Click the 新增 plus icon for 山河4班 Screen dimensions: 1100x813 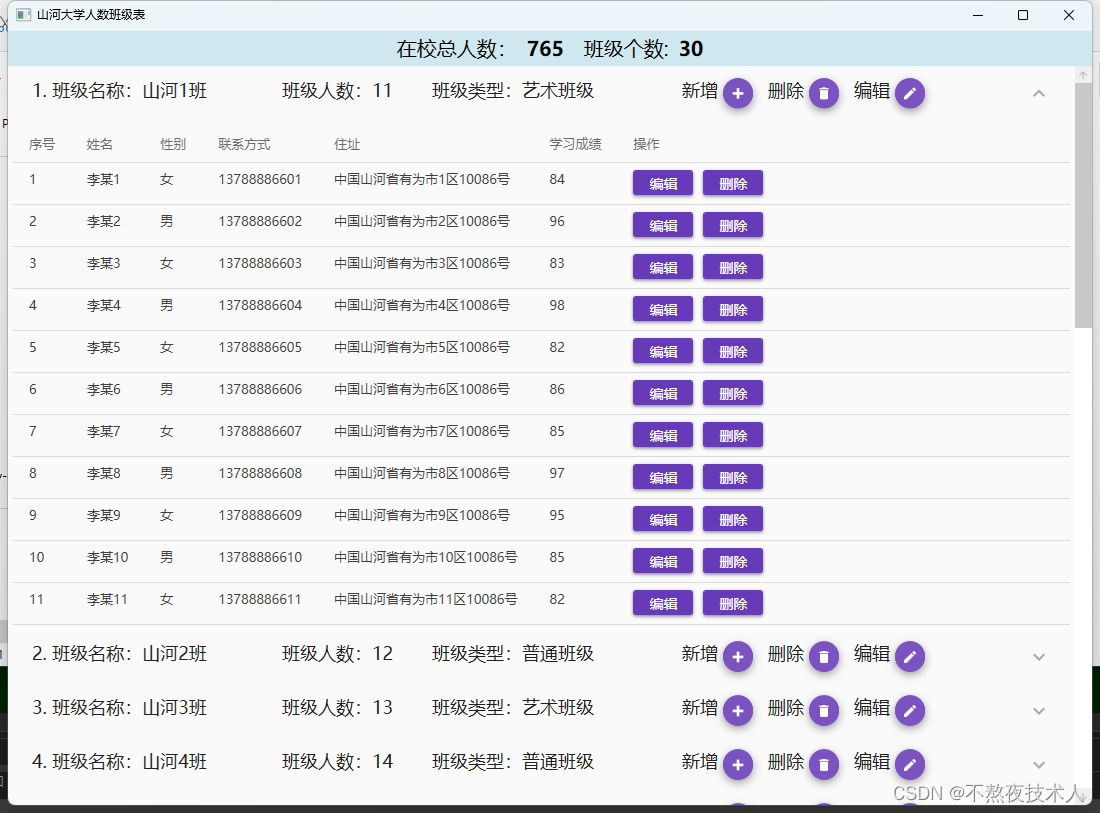pyautogui.click(x=738, y=764)
